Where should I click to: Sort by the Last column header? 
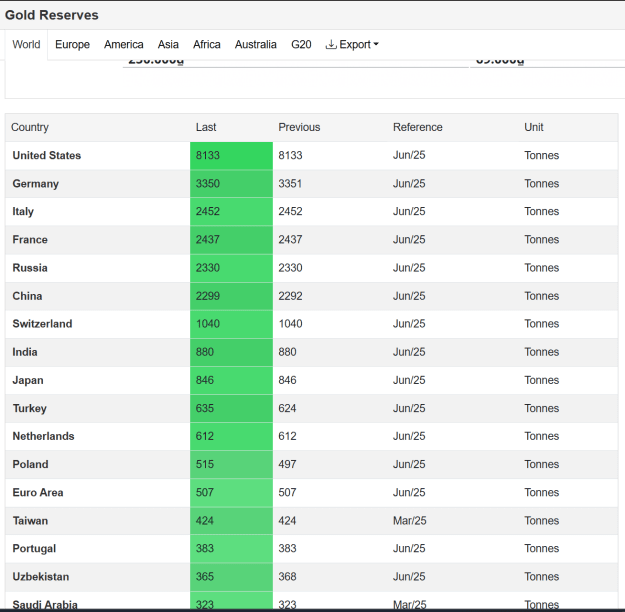point(206,127)
